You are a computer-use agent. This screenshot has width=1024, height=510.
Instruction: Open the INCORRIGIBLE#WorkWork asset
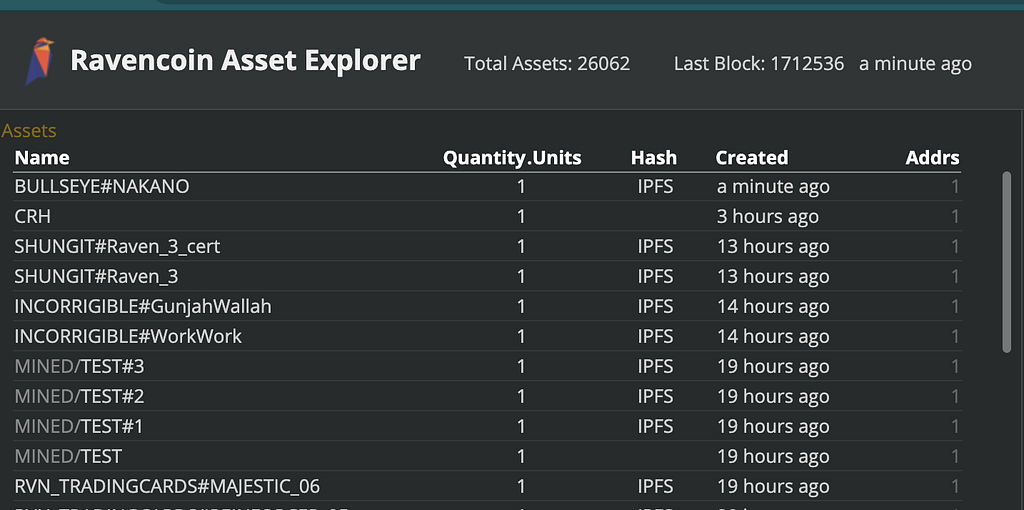(128, 336)
